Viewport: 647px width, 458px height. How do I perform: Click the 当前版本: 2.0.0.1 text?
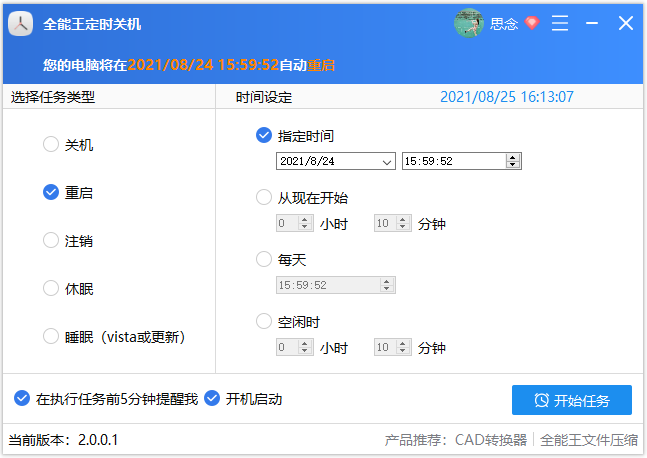(x=63, y=440)
